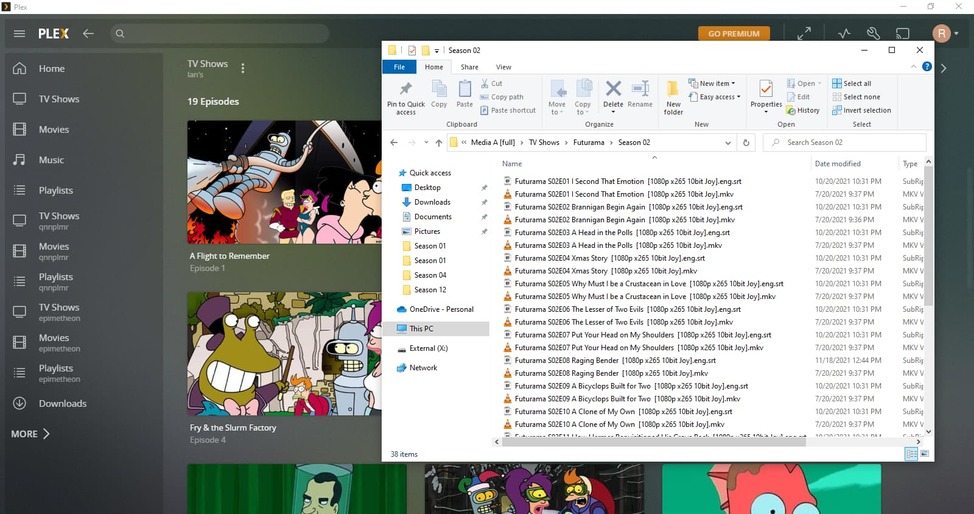This screenshot has height=514, width=974.
Task: Select Season 12 folder in navigation pane
Action: pos(430,290)
